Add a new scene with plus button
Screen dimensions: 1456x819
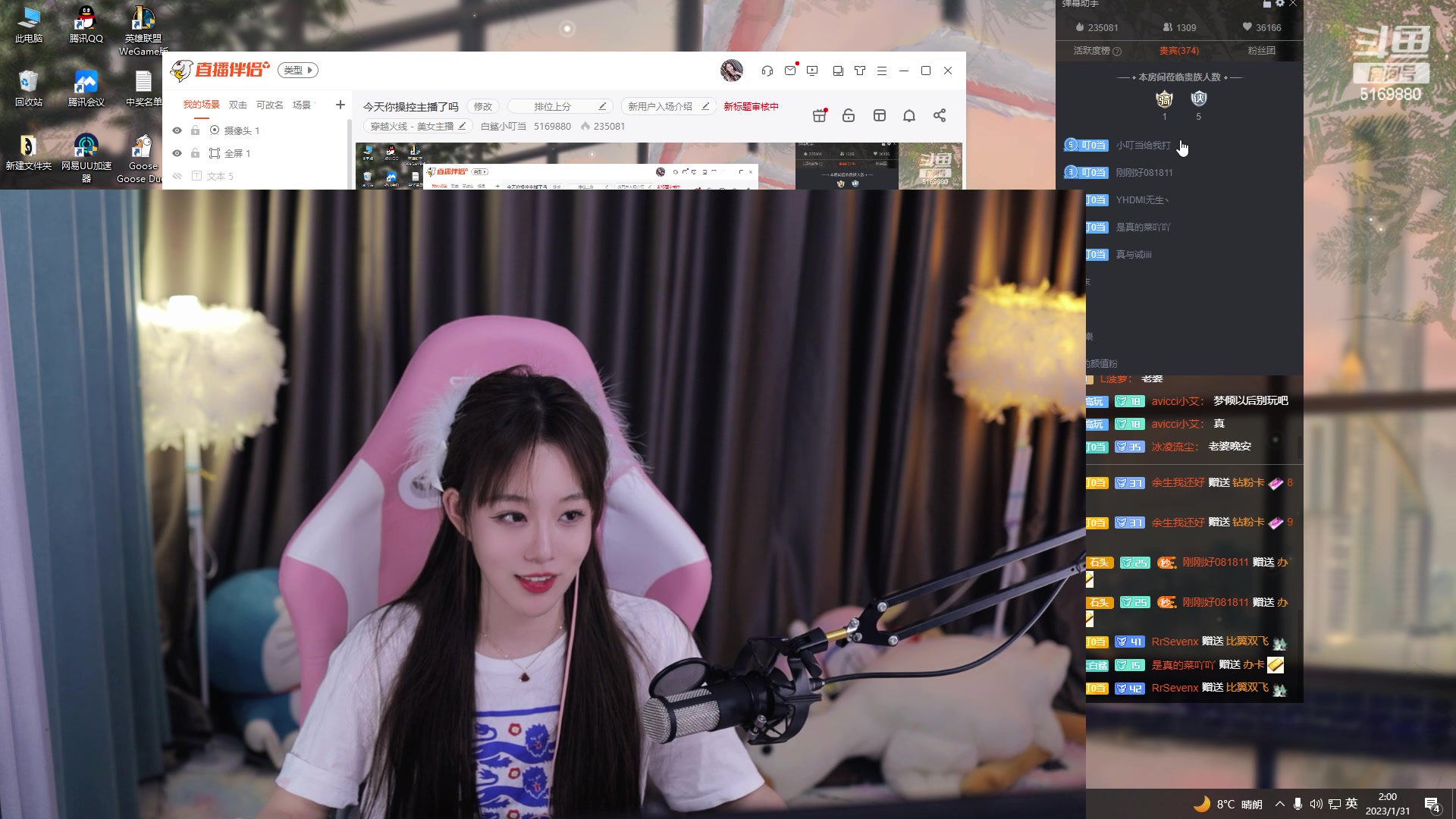click(340, 105)
